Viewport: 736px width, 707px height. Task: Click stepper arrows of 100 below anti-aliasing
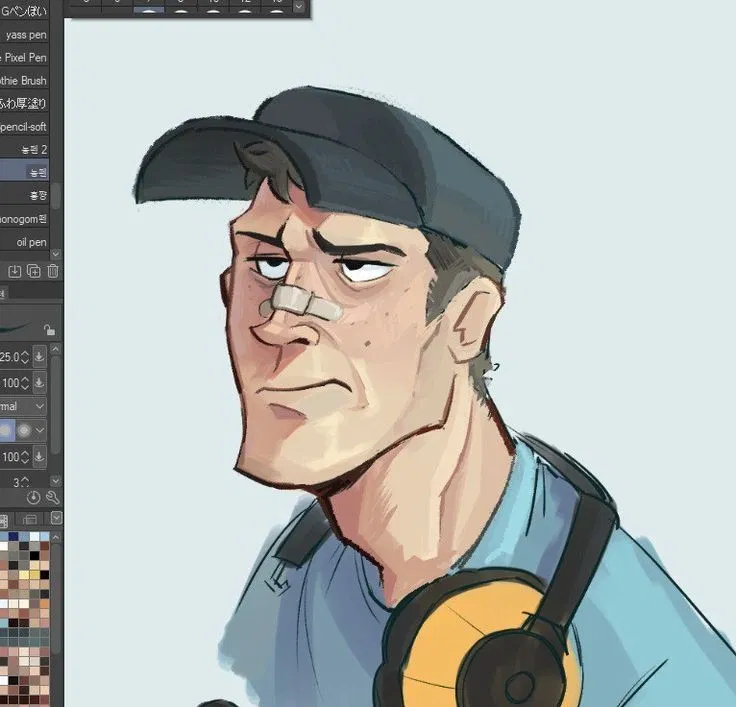[25, 456]
